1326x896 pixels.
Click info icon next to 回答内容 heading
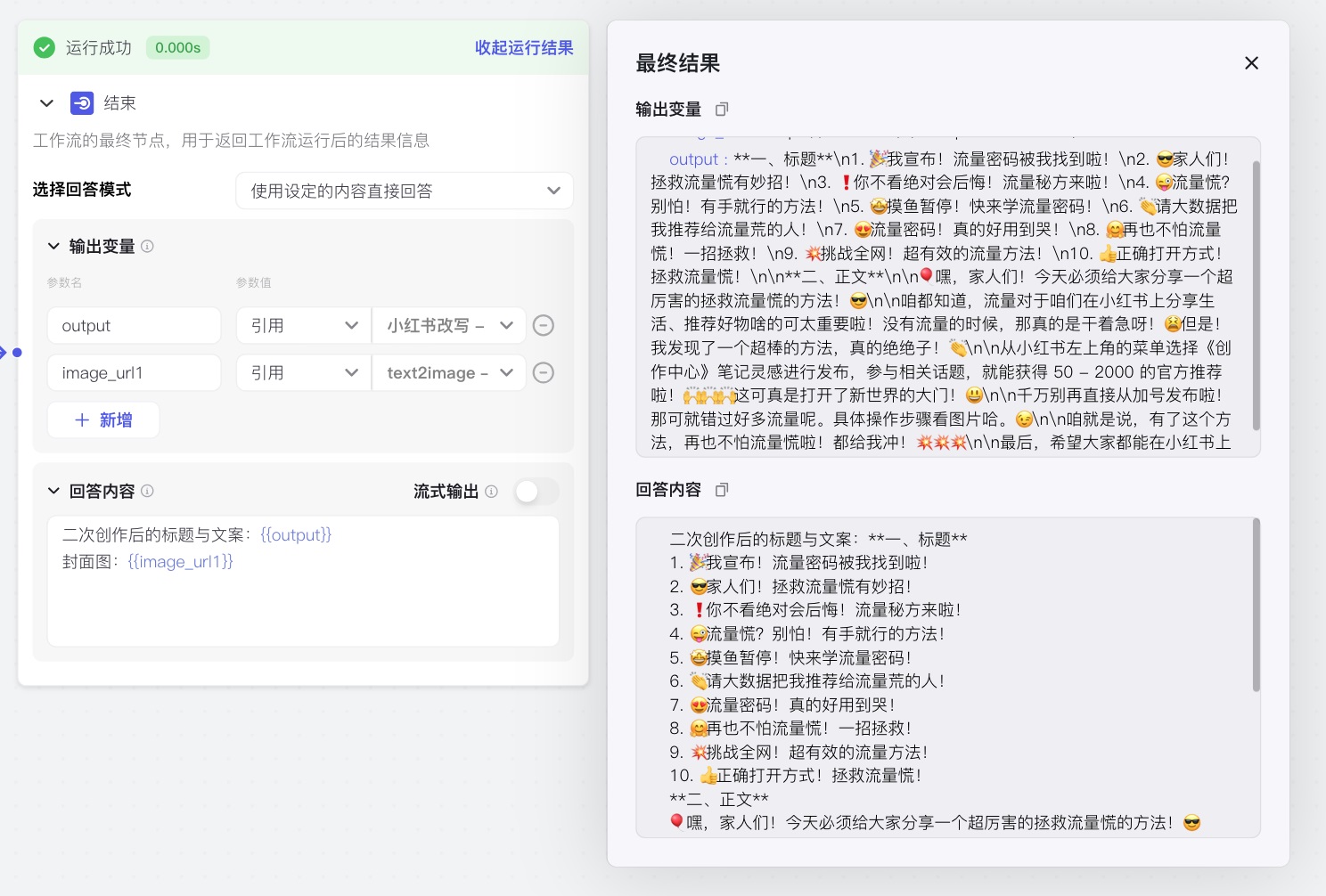148,491
